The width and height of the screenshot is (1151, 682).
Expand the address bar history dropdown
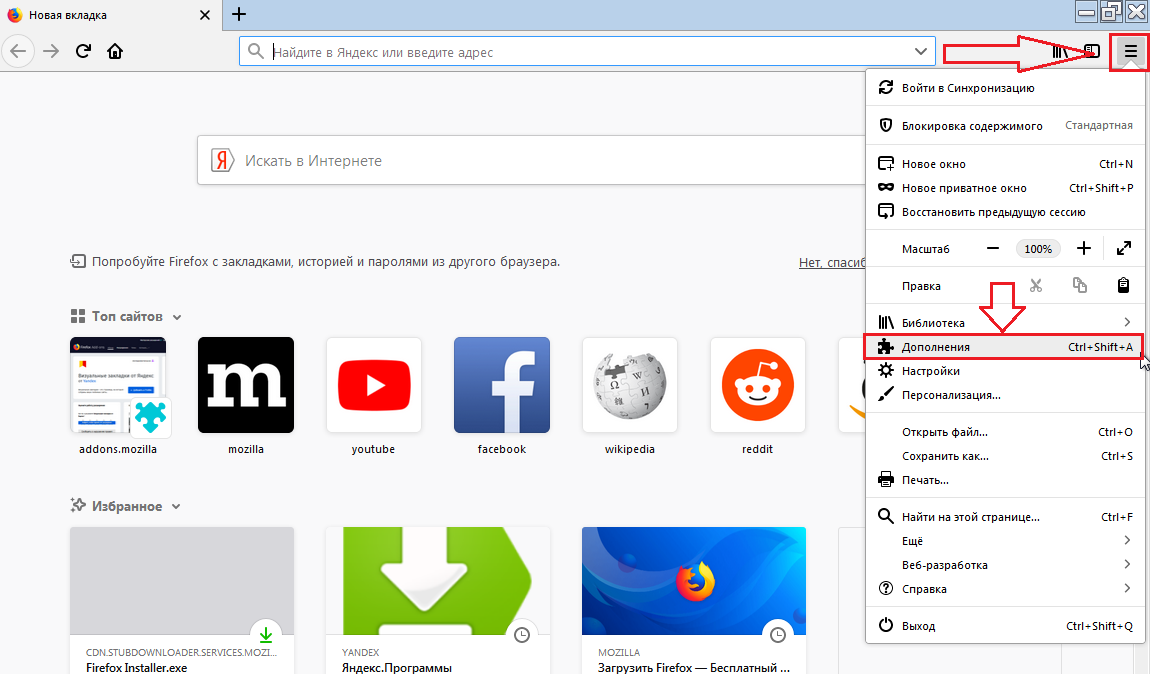[x=920, y=52]
